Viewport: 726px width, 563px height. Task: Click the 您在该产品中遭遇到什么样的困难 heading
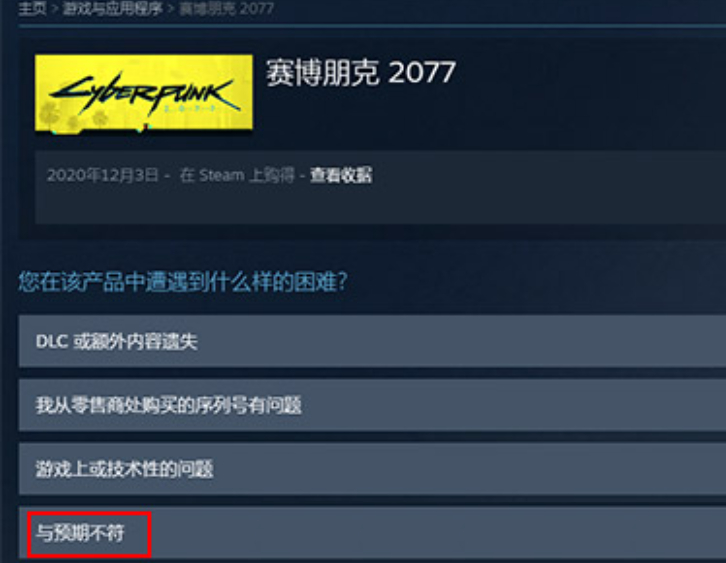tap(183, 282)
